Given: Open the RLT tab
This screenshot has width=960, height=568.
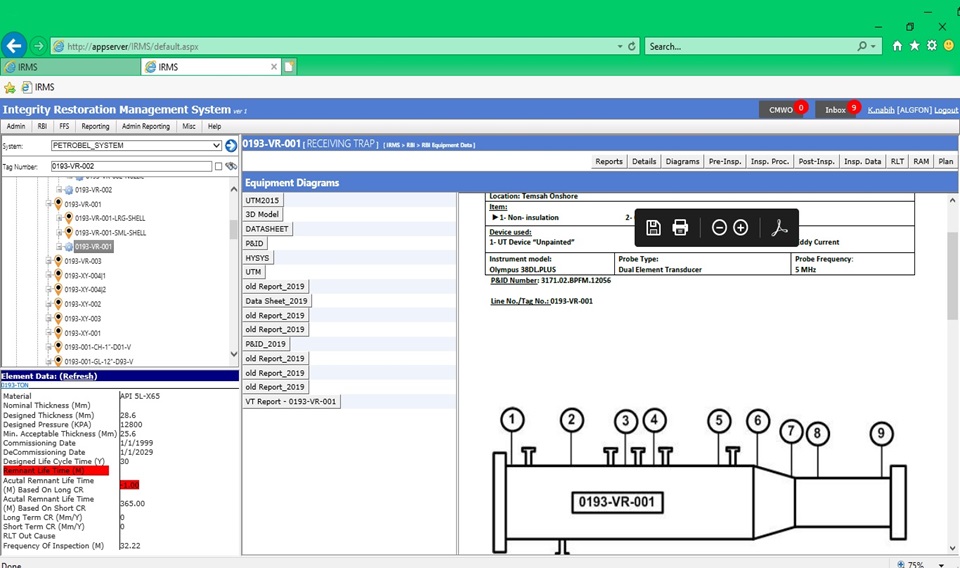Looking at the screenshot, I should click(897, 161).
